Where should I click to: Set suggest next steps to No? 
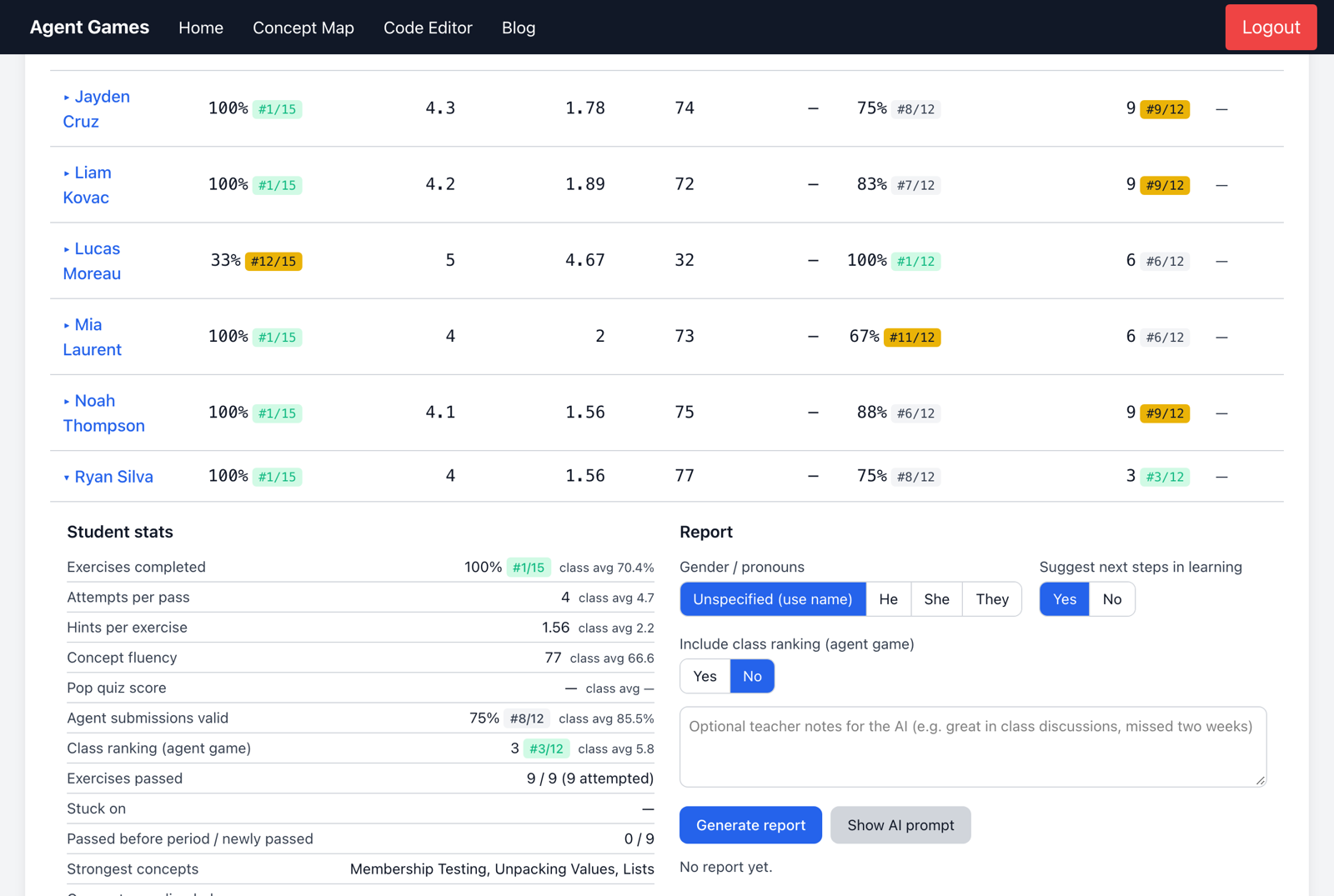click(1112, 599)
